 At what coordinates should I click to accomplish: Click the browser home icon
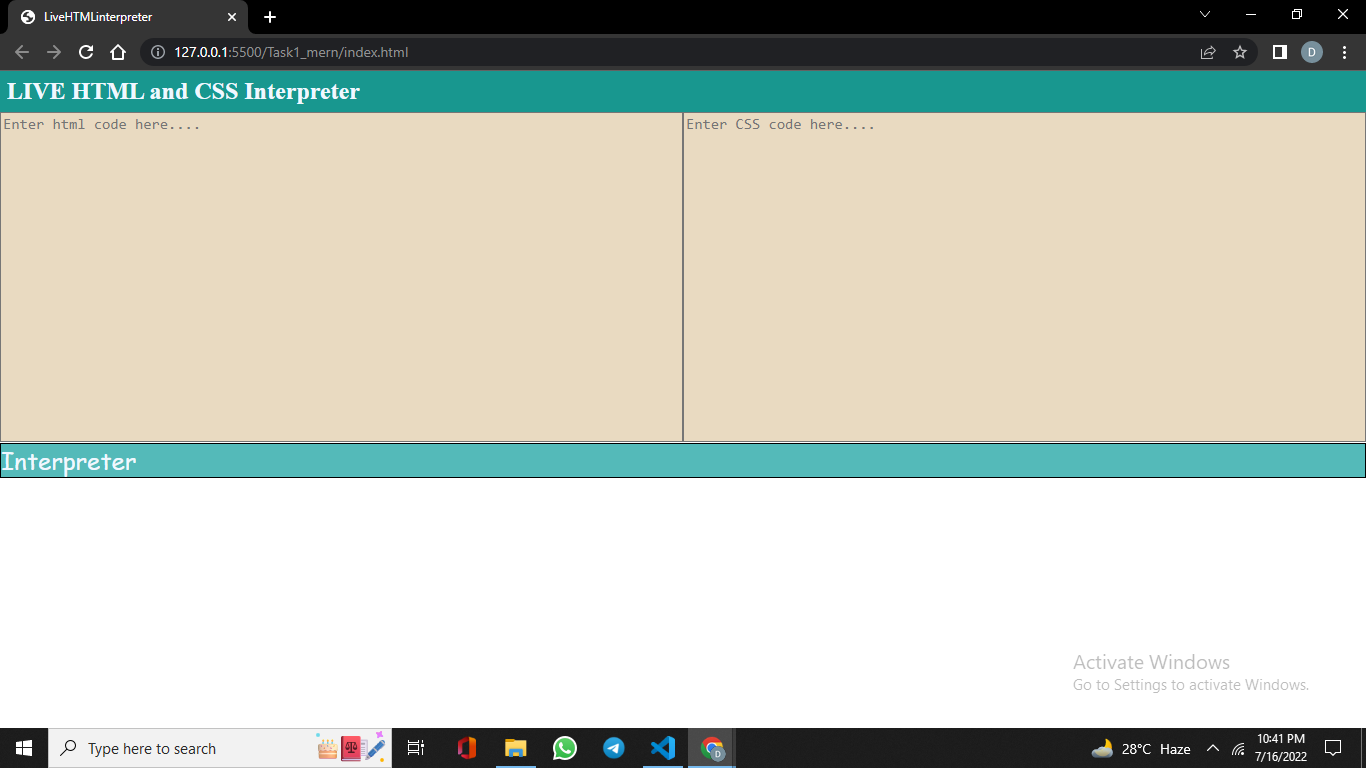tap(119, 52)
